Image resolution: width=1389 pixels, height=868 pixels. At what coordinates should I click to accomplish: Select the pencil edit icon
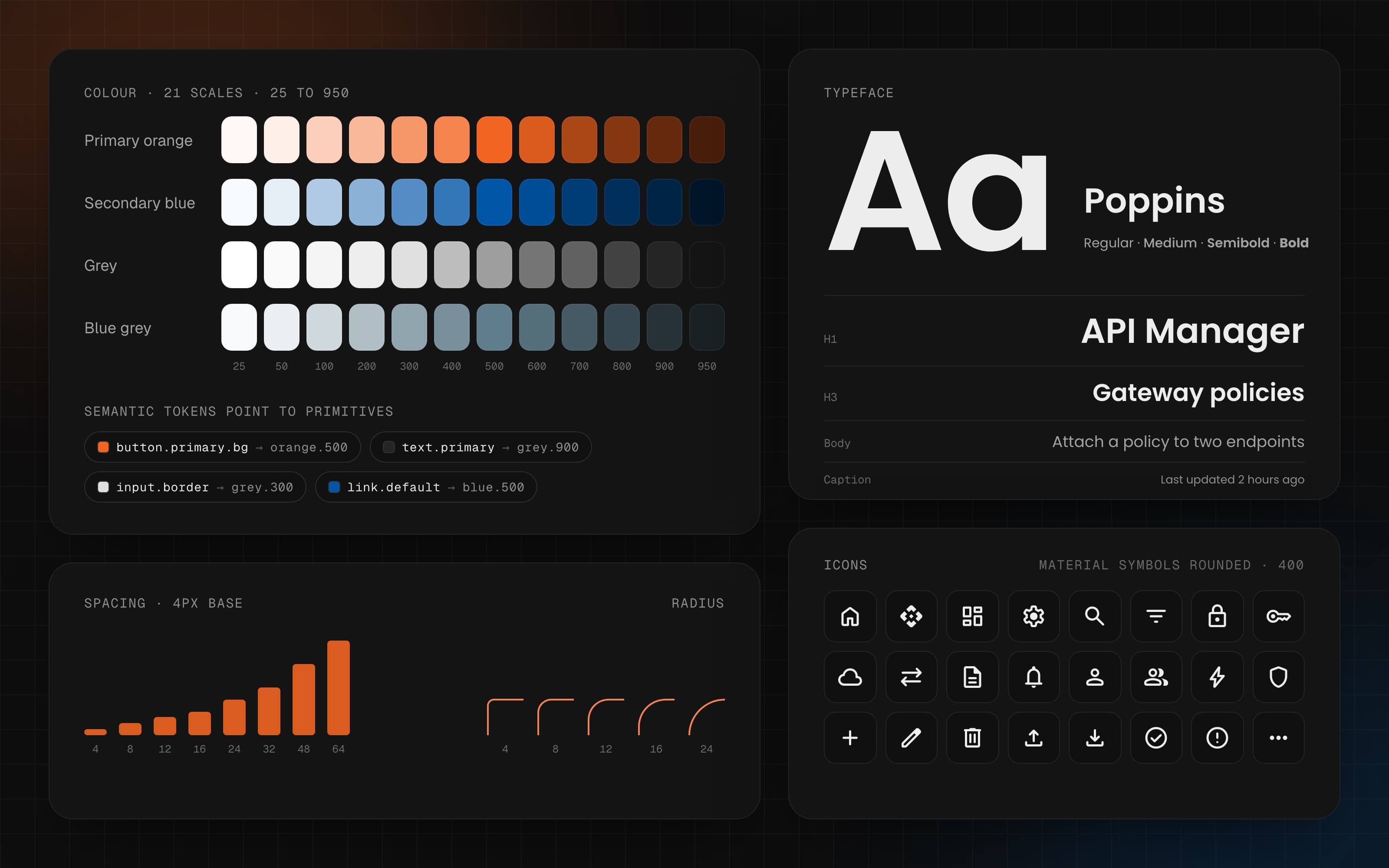coord(911,738)
